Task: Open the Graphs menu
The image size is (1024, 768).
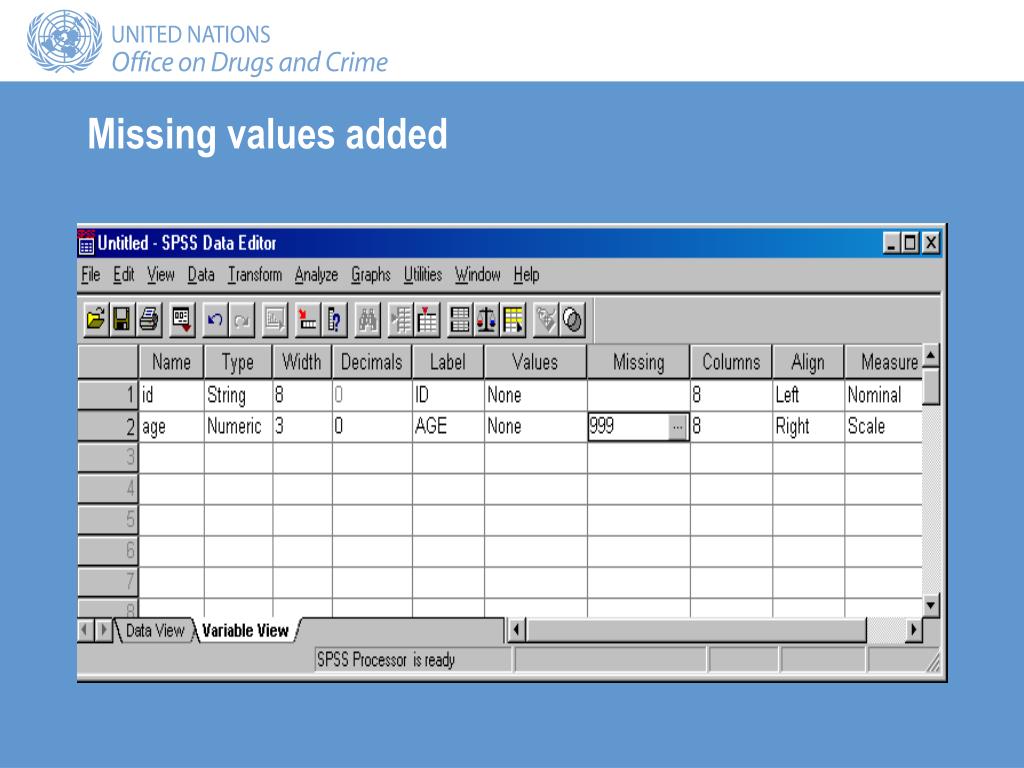Action: pyautogui.click(x=371, y=275)
